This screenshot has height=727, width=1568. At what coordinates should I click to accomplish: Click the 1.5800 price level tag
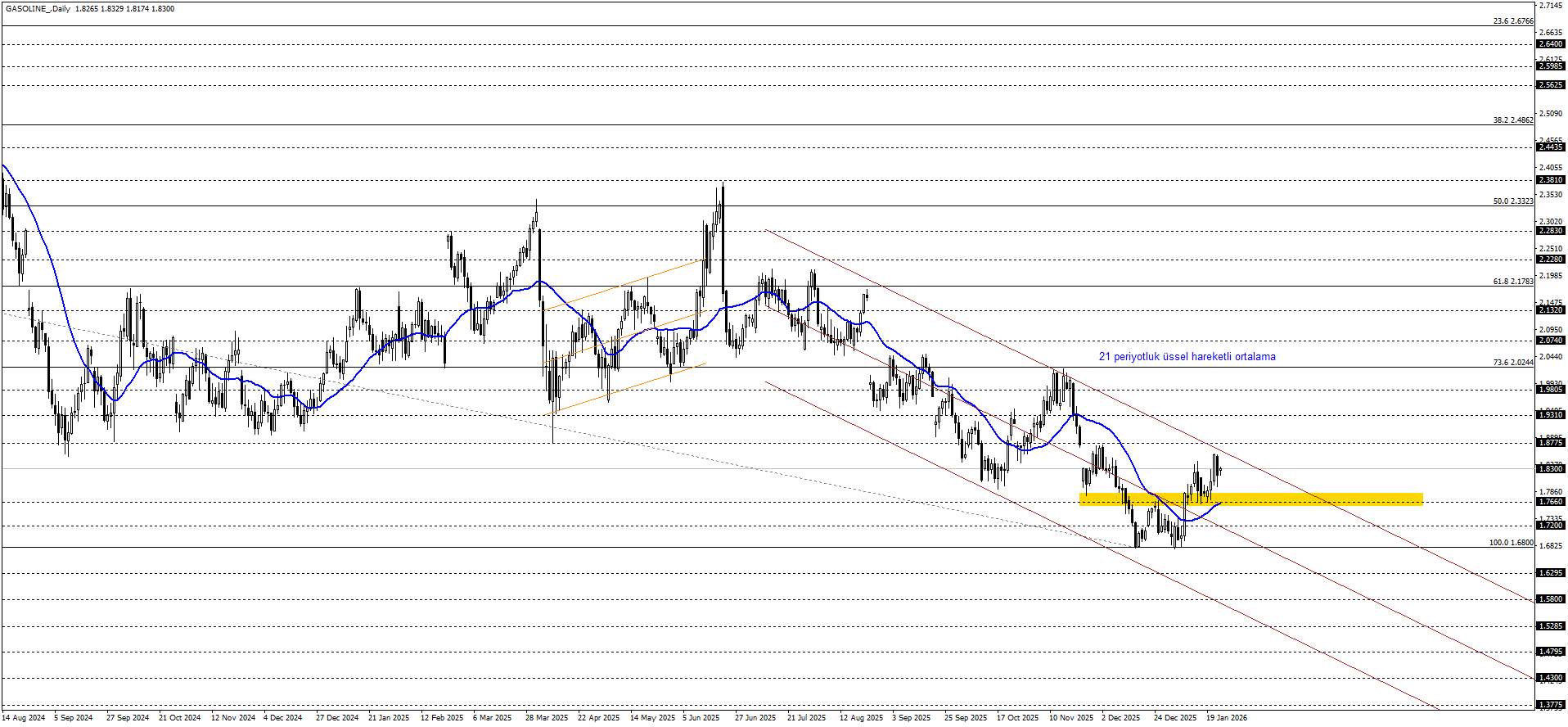tap(1550, 599)
